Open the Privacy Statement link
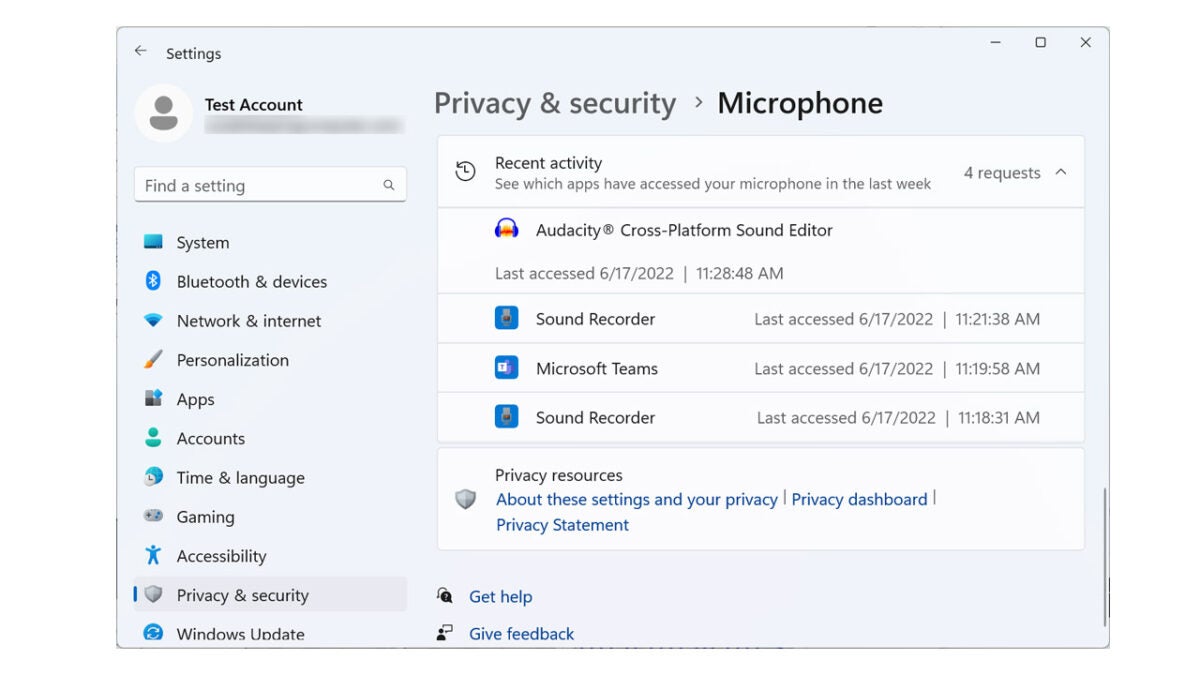The height and width of the screenshot is (675, 1200). click(562, 524)
